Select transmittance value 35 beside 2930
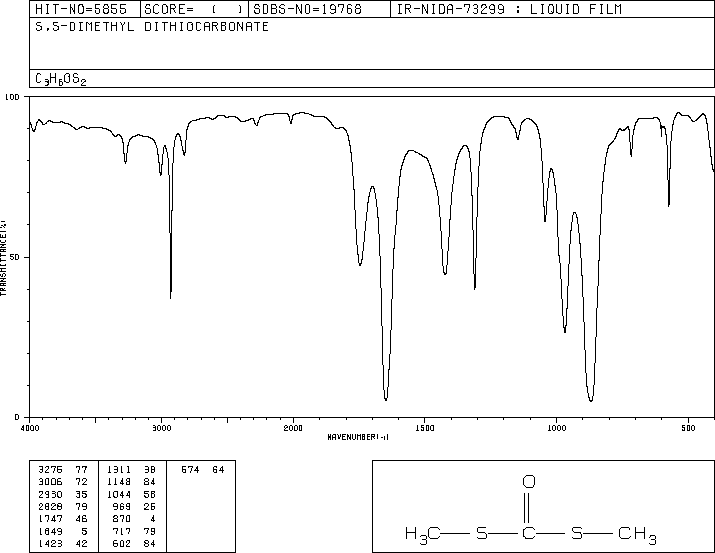The image size is (715, 553). click(x=82, y=494)
